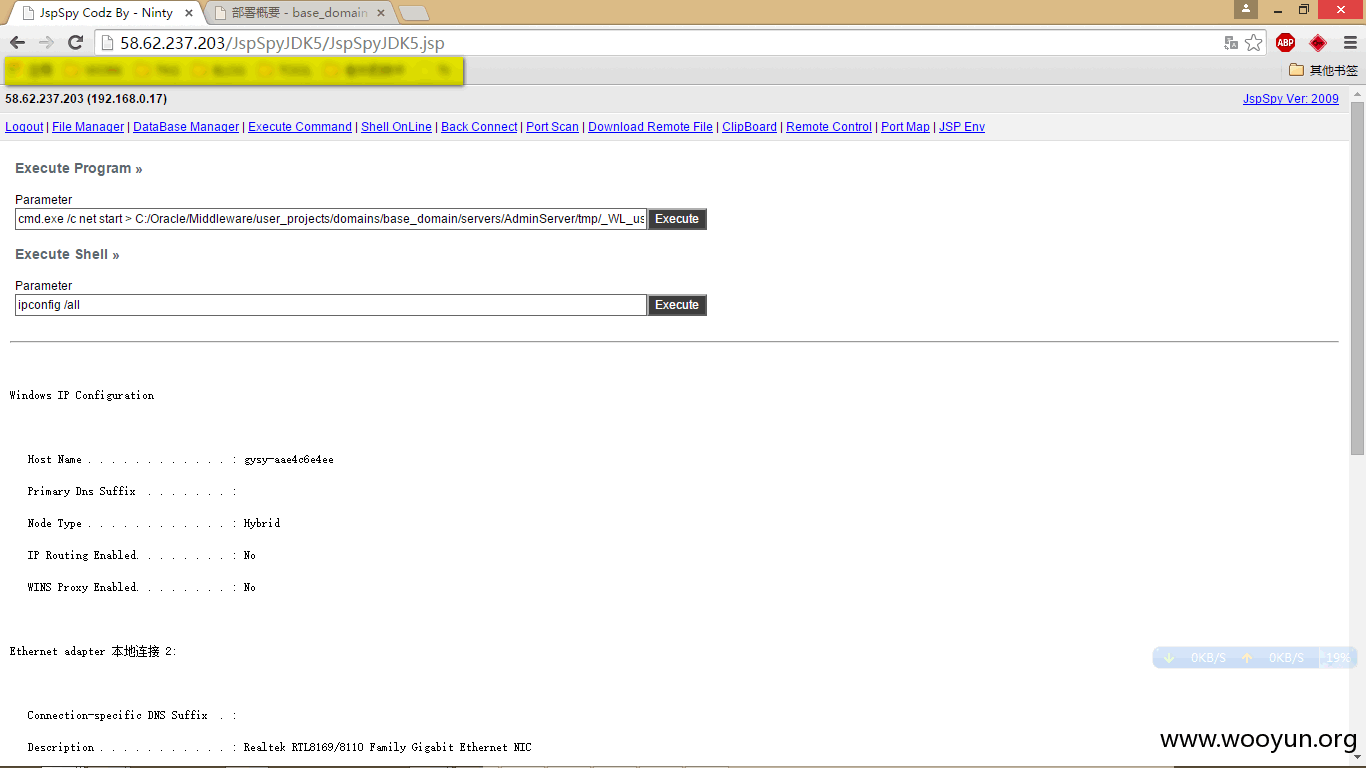Open the translate page icon

[1231, 43]
